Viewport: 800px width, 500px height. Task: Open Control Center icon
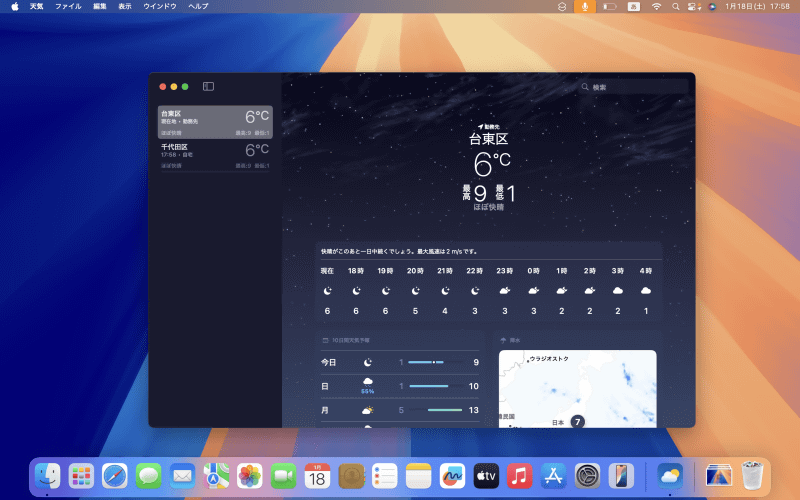click(x=694, y=7)
